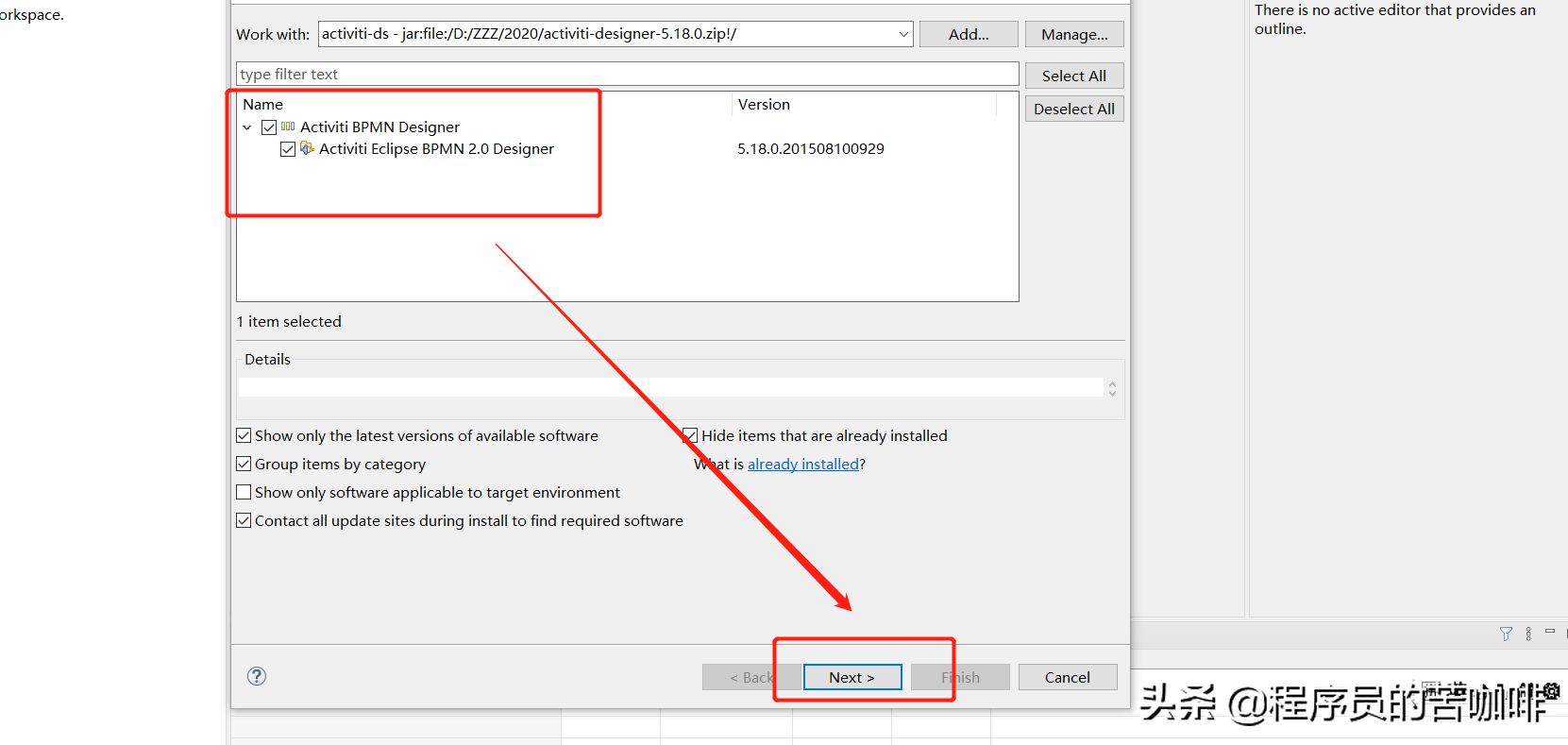The height and width of the screenshot is (745, 1568).
Task: Select the Activiti BPMN Designer row text
Action: (x=379, y=127)
